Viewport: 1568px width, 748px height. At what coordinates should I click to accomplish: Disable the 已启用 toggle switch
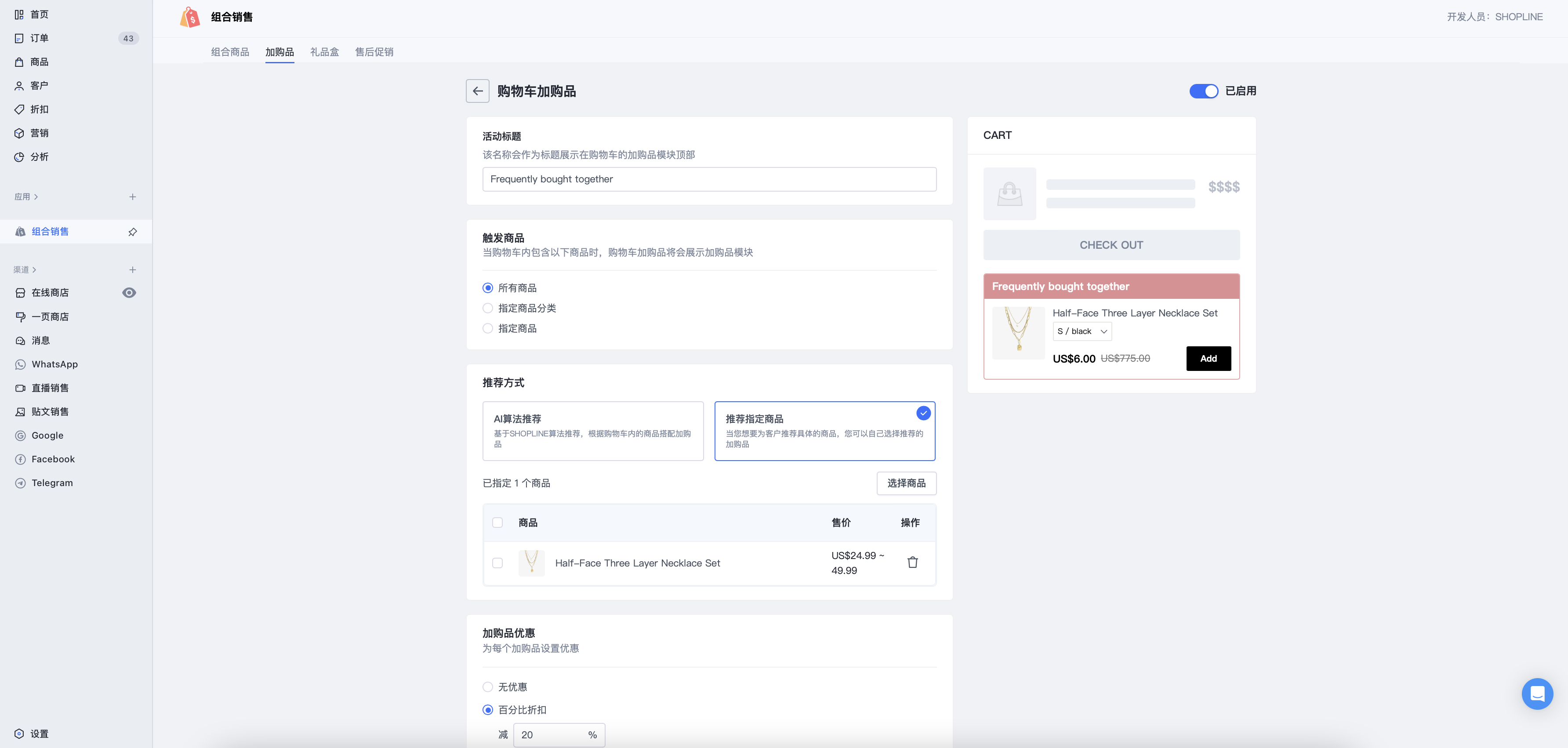coord(1203,91)
